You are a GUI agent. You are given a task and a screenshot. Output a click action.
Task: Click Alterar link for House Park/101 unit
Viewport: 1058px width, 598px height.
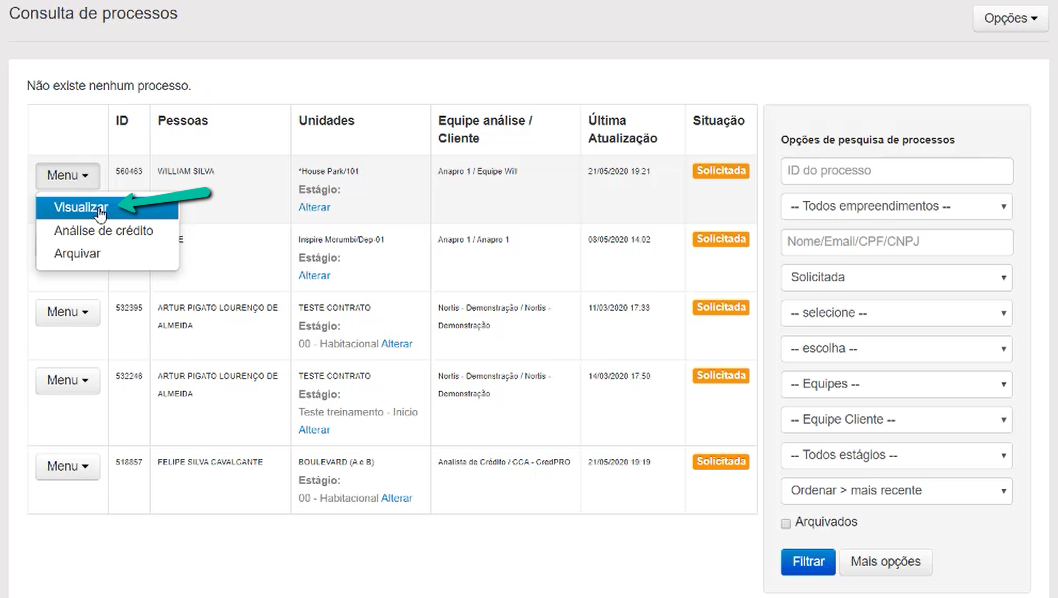point(314,207)
